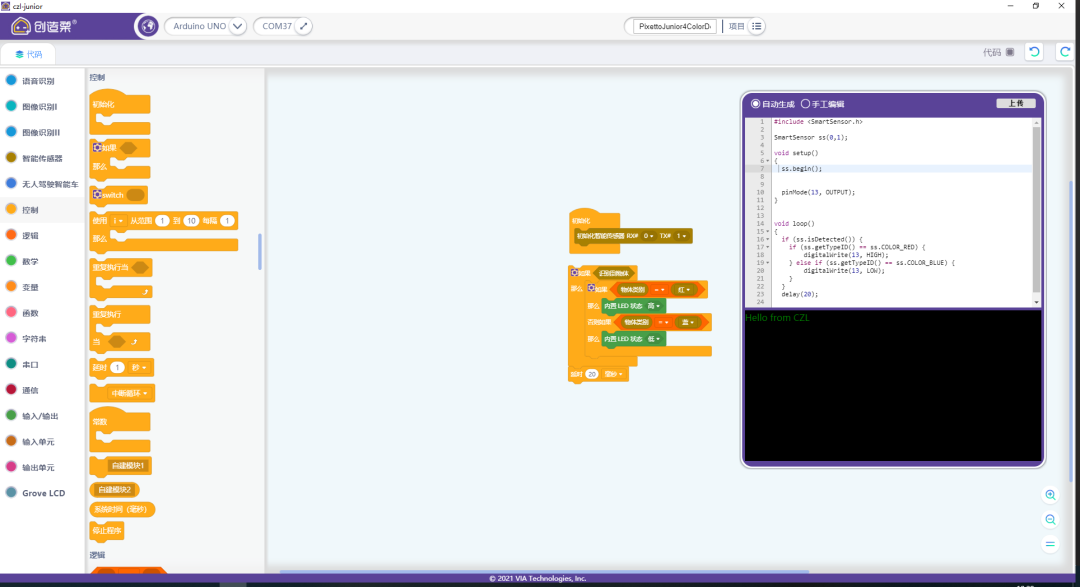This screenshot has height=587, width=1080.
Task: Click the COM37 port connect icon
Action: coord(304,26)
